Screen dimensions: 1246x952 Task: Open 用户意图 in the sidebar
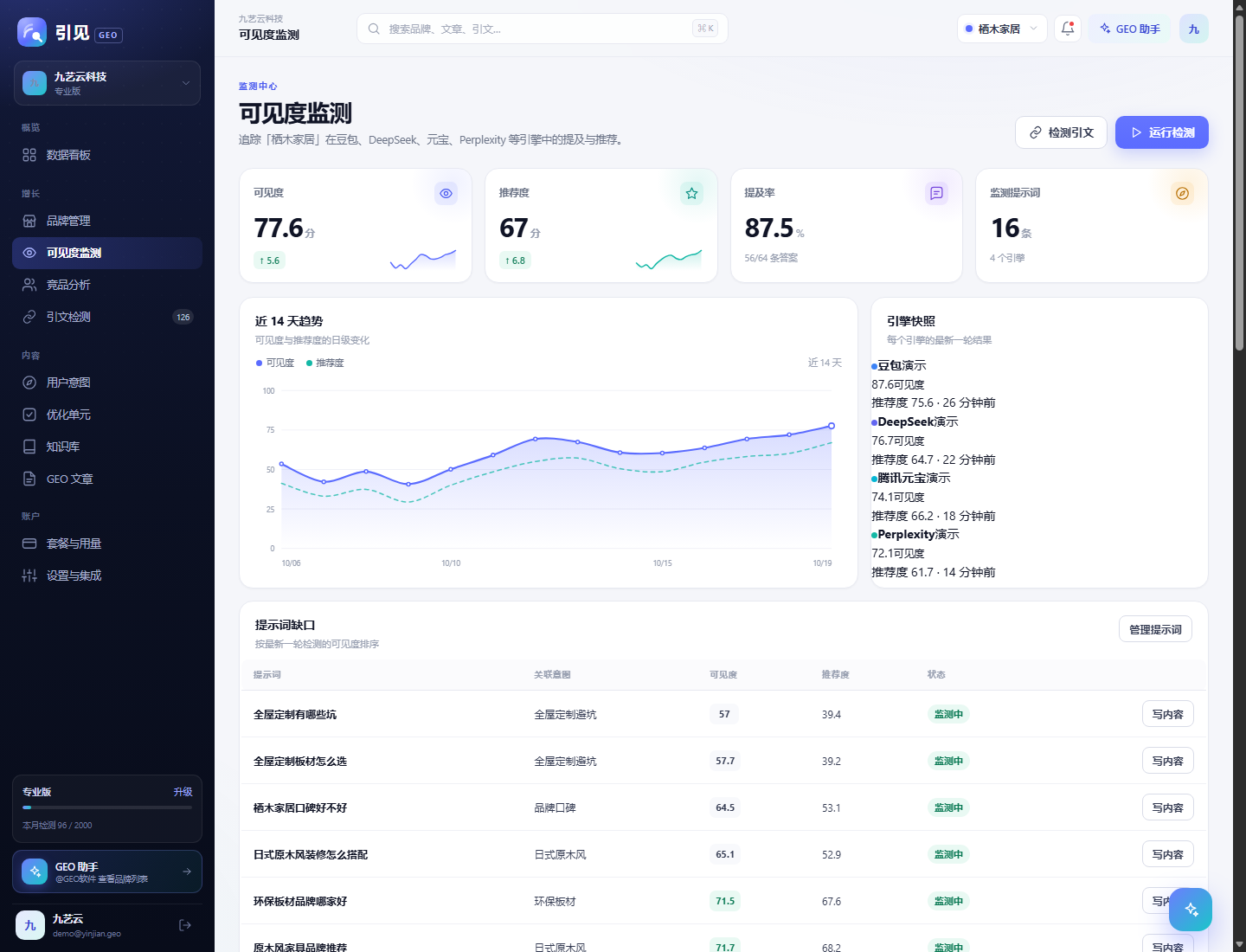tap(107, 383)
